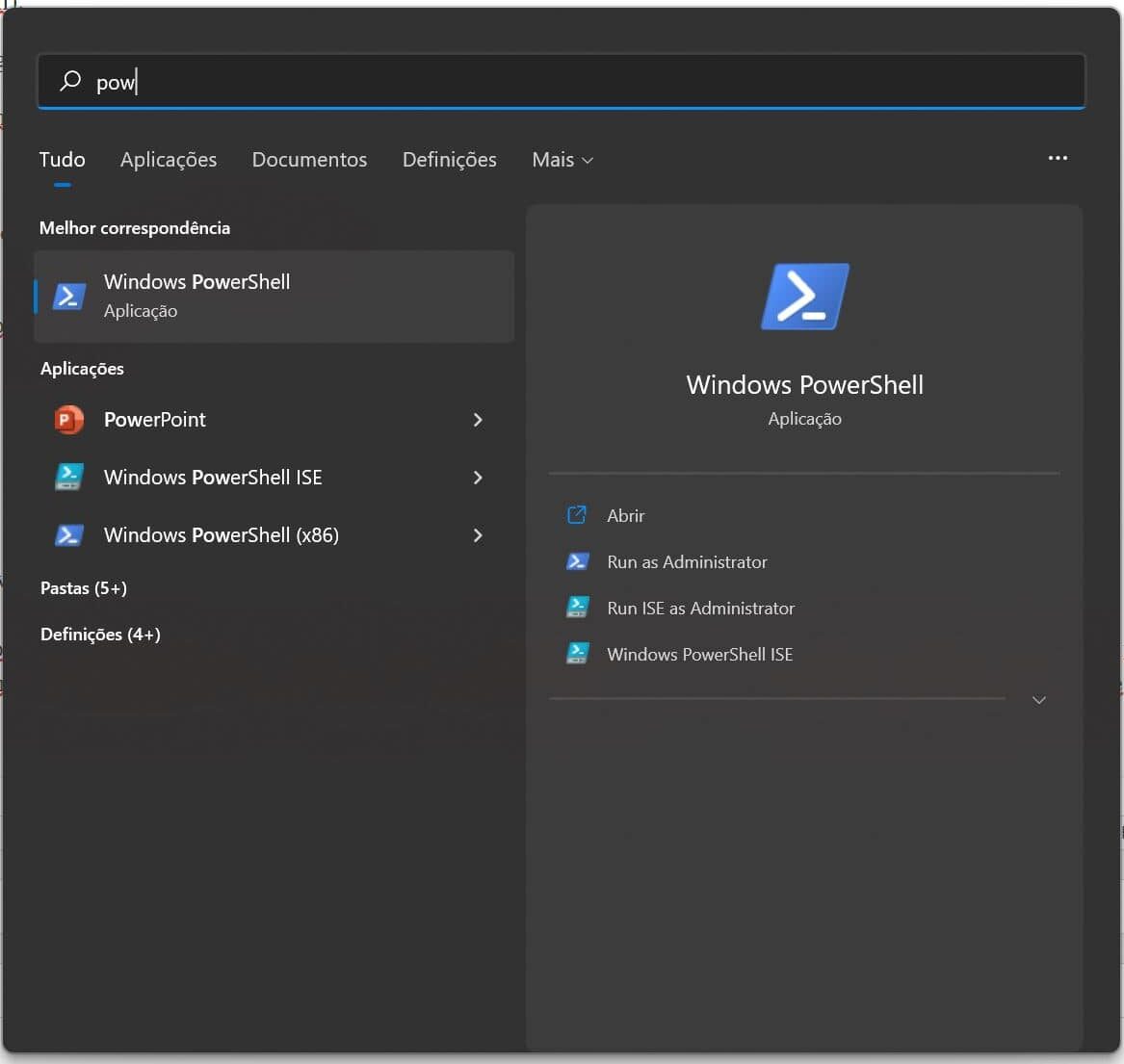
Task: Switch to the Aplicações tab
Action: point(169,160)
